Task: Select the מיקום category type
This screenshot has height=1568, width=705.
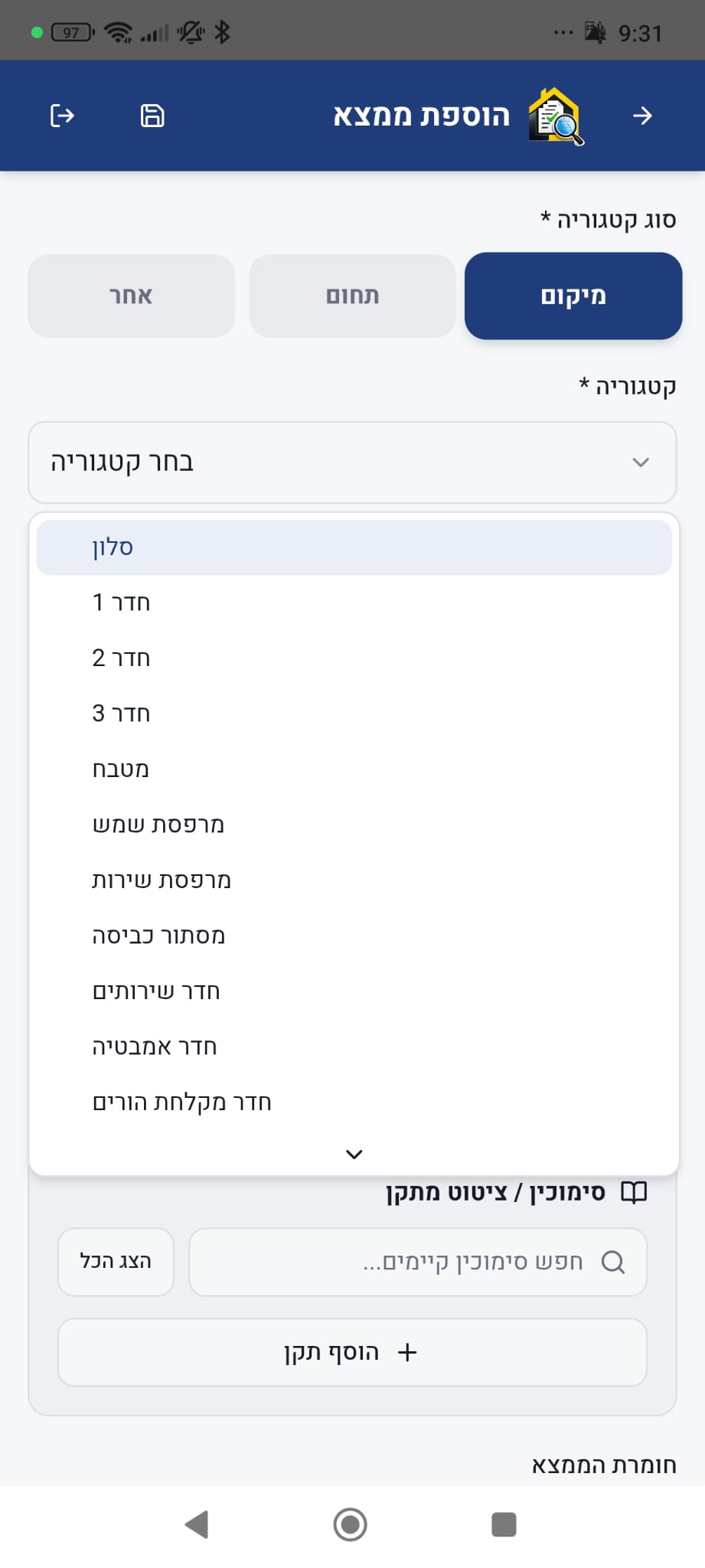Action: point(573,296)
